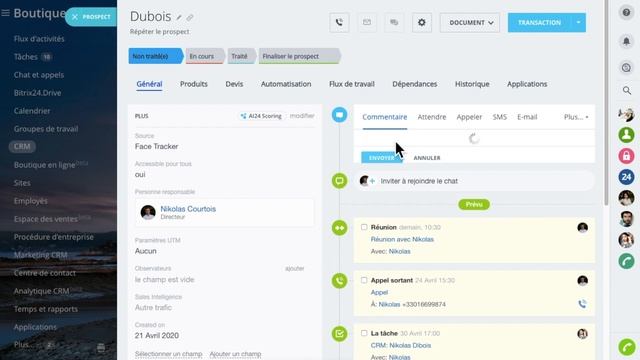Open prospect settings with the gear icon
The width and height of the screenshot is (640, 360).
point(422,22)
